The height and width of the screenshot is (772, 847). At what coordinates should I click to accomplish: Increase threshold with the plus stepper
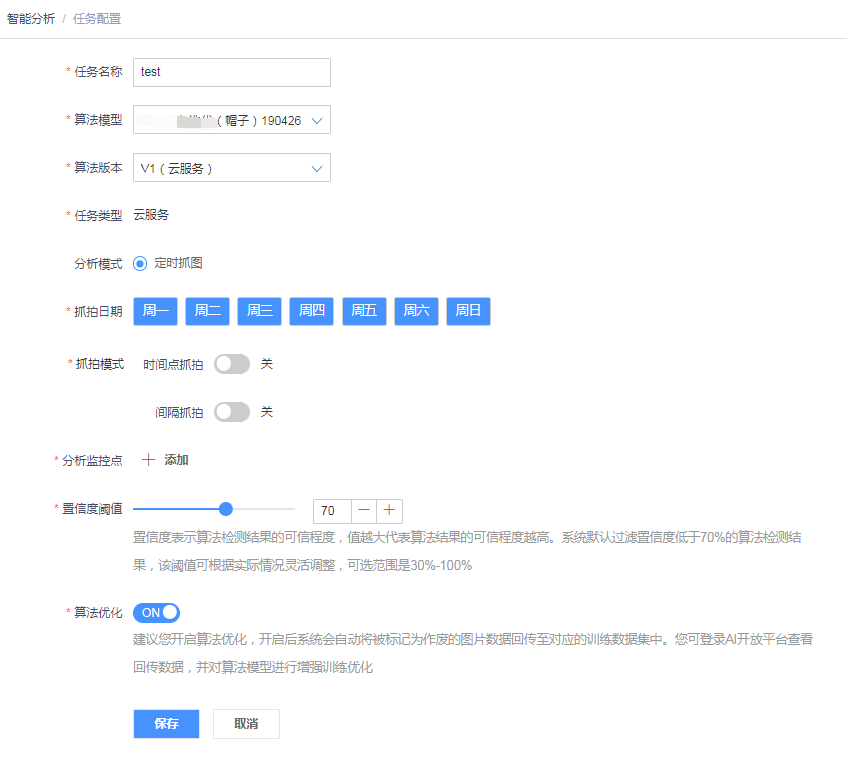point(389,511)
